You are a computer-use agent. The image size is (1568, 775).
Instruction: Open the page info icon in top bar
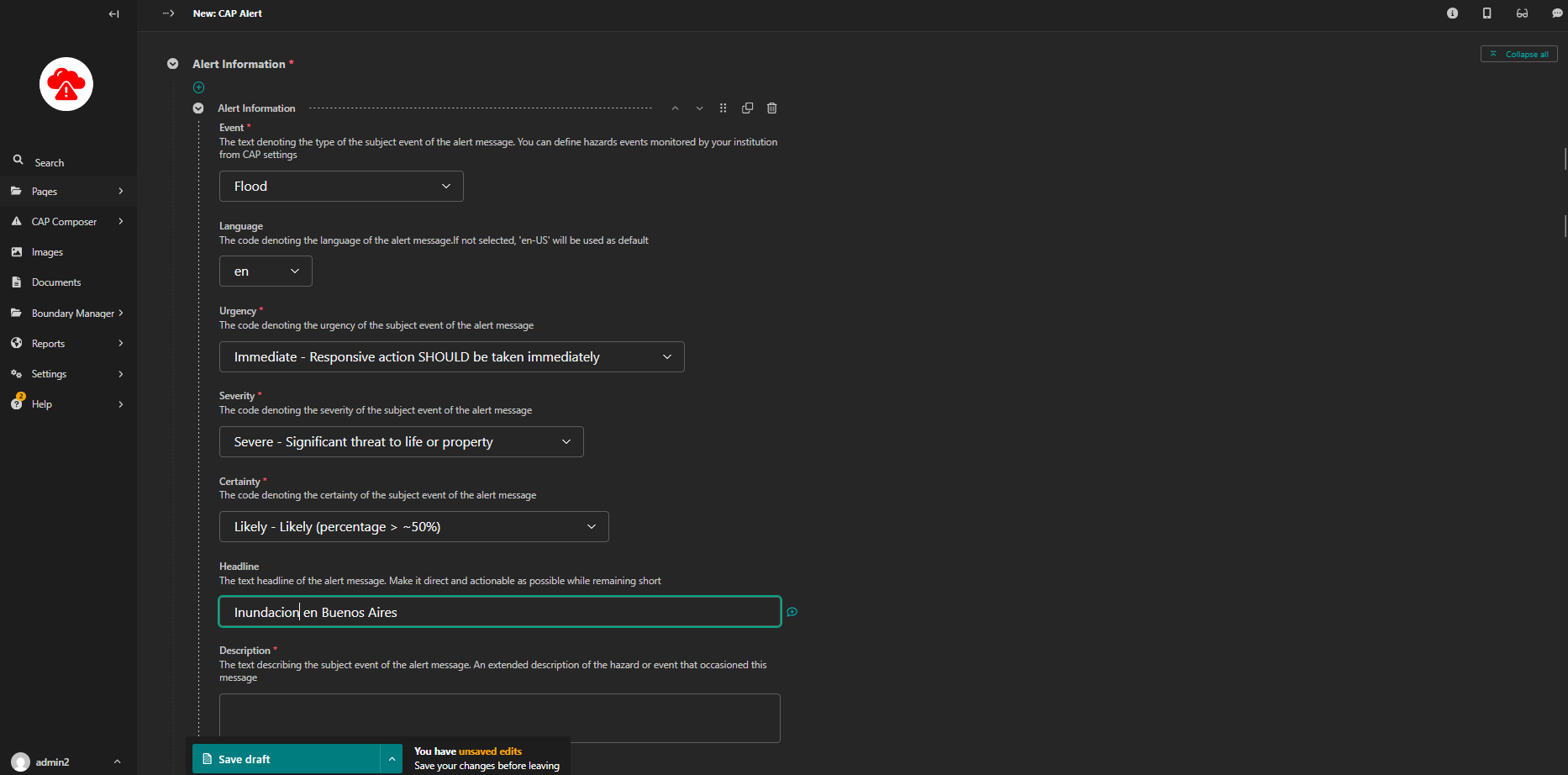tap(1452, 13)
